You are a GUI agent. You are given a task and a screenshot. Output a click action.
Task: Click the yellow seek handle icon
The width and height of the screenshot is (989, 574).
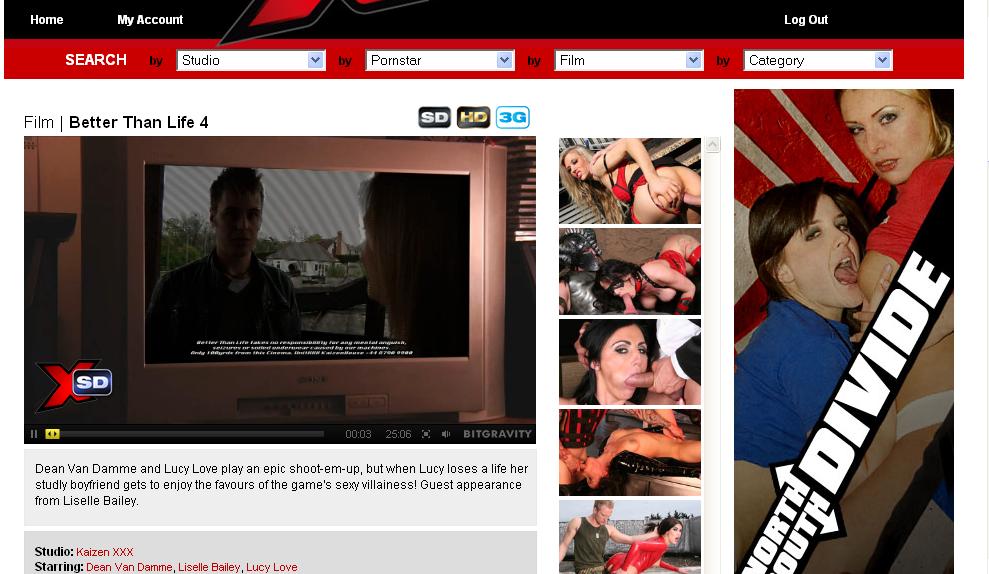pos(52,434)
